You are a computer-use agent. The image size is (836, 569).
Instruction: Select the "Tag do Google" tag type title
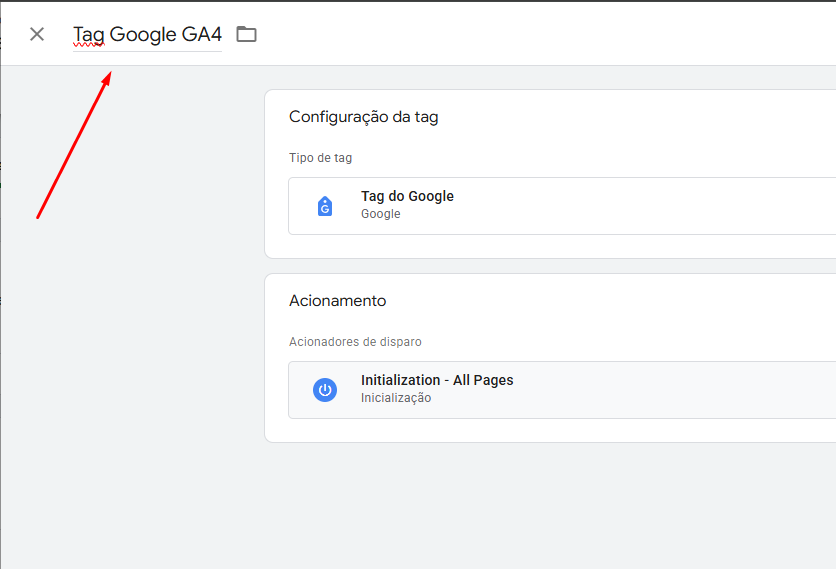[407, 196]
